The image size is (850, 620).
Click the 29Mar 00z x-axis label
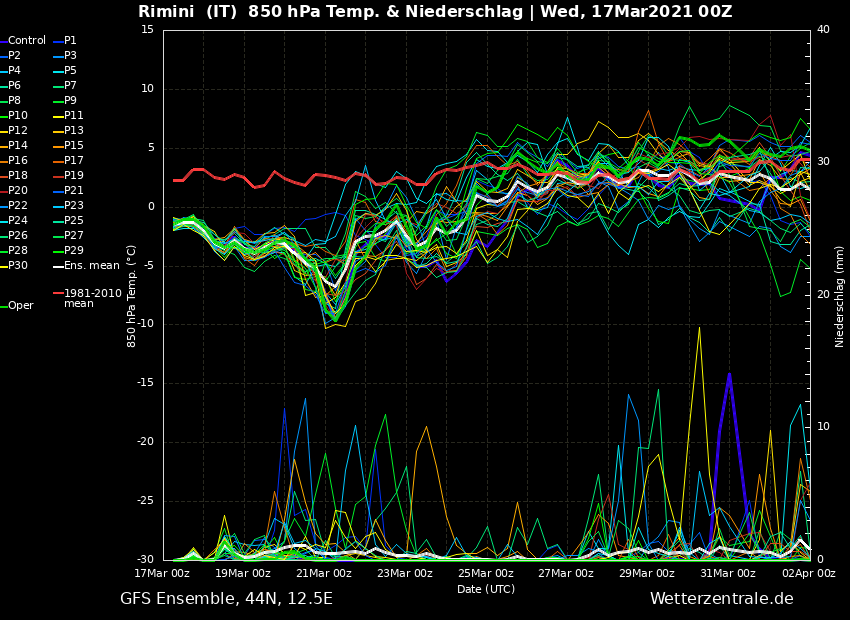[x=649, y=573]
